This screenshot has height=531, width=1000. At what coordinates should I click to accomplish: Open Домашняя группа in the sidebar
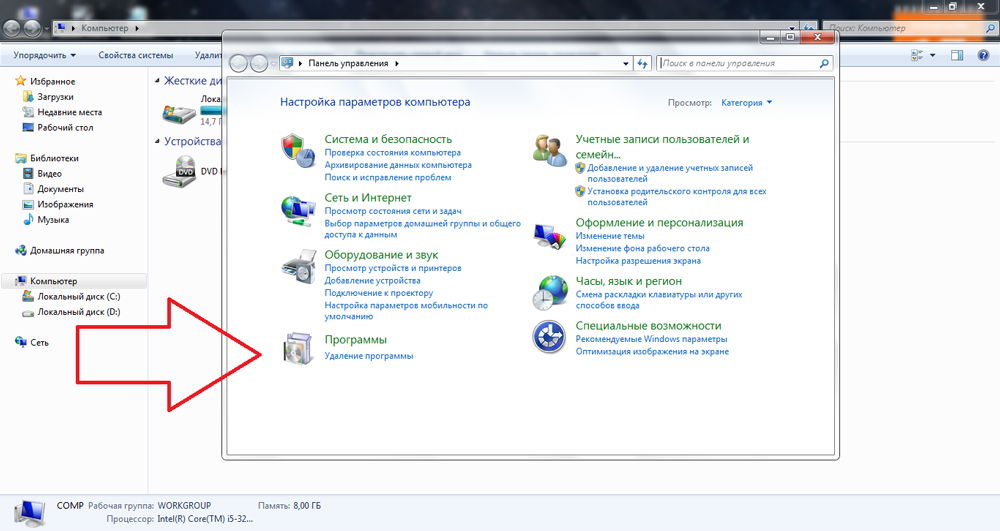[x=66, y=251]
